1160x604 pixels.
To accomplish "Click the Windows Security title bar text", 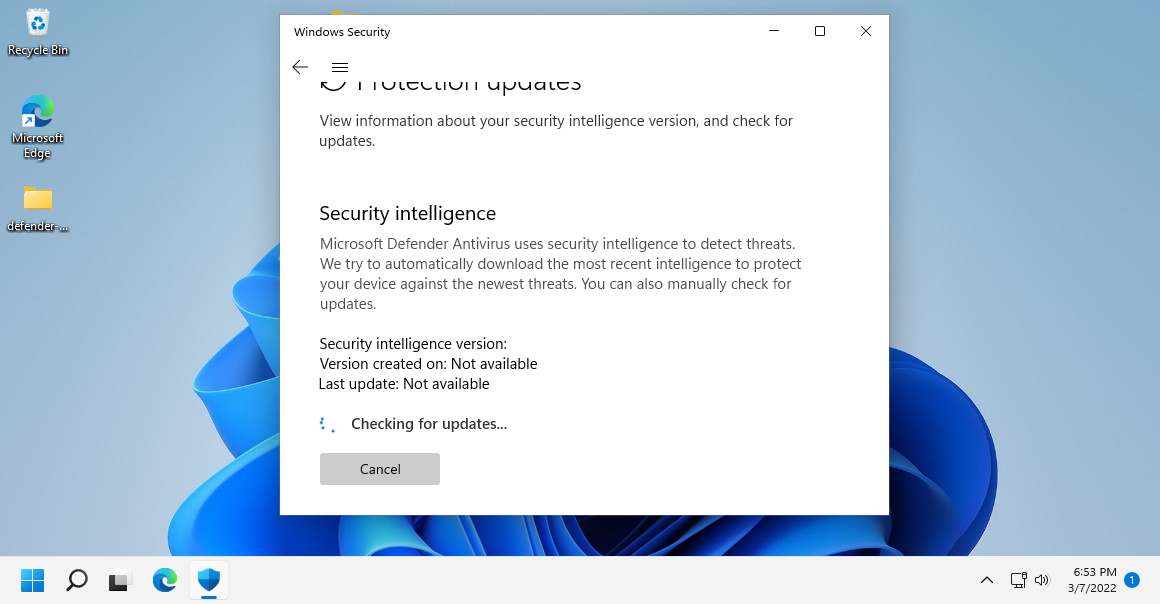I will click(342, 32).
